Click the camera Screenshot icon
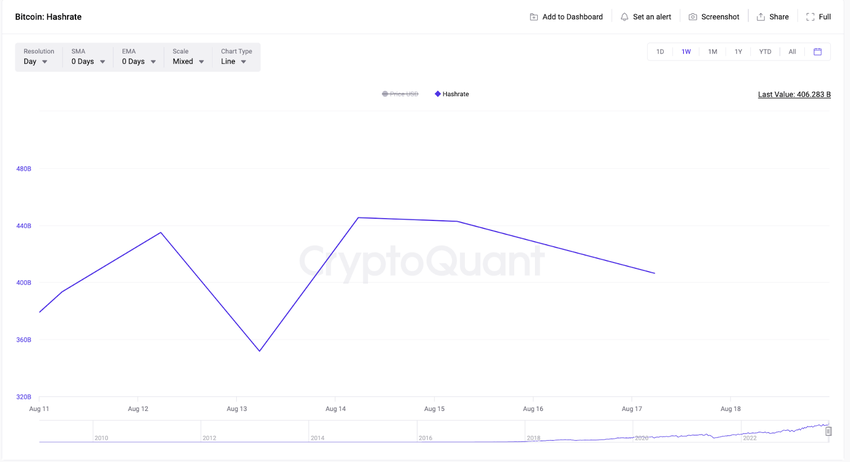The width and height of the screenshot is (850, 462). coord(693,17)
